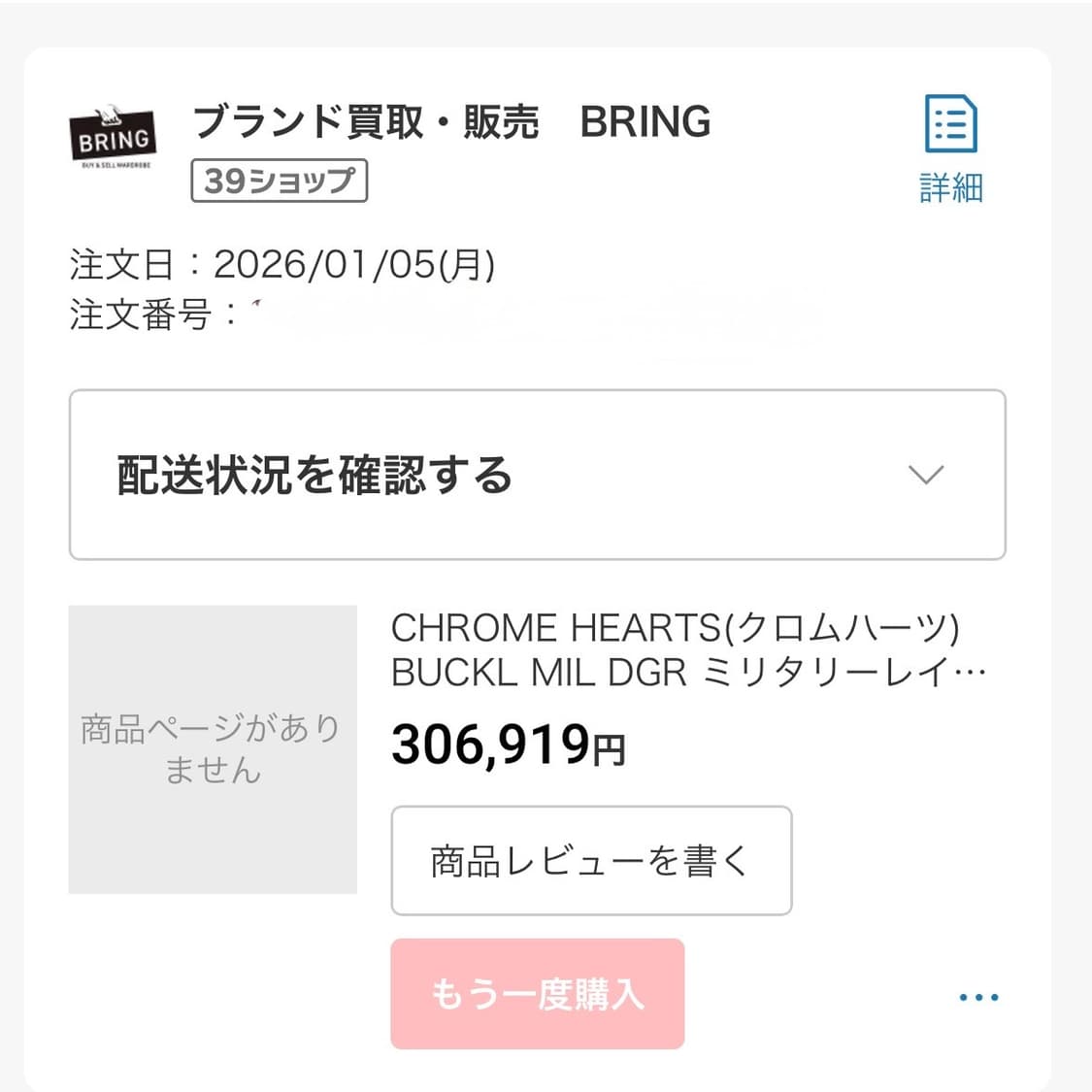Expand the delivery status chevron arrow
Image resolution: width=1092 pixels, height=1092 pixels.
(x=925, y=475)
